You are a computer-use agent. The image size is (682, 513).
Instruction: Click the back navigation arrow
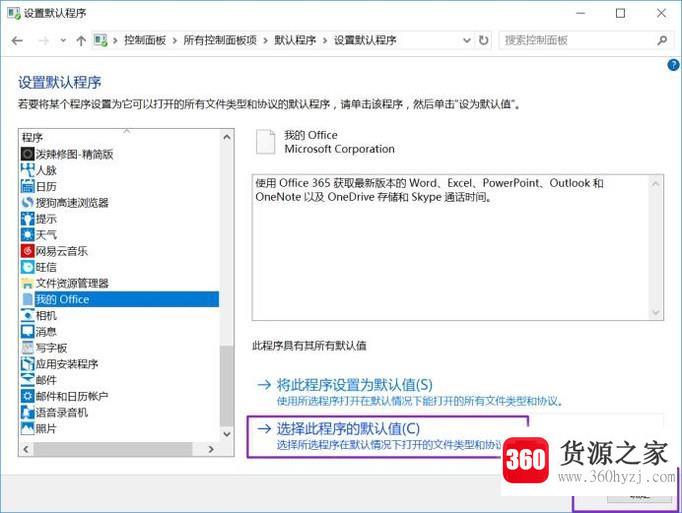(17, 41)
